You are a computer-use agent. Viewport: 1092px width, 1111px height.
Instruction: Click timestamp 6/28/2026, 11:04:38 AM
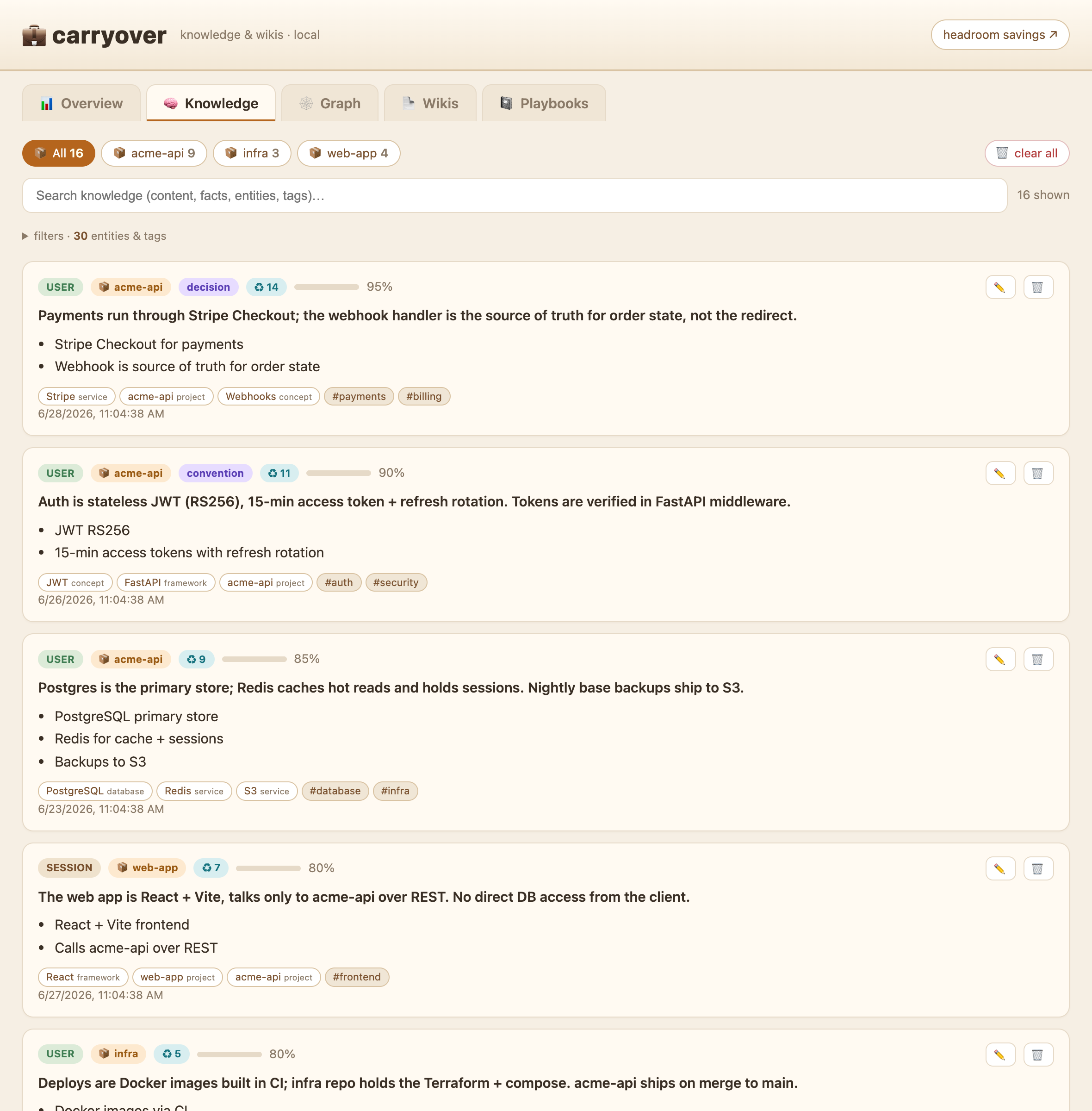tap(101, 414)
